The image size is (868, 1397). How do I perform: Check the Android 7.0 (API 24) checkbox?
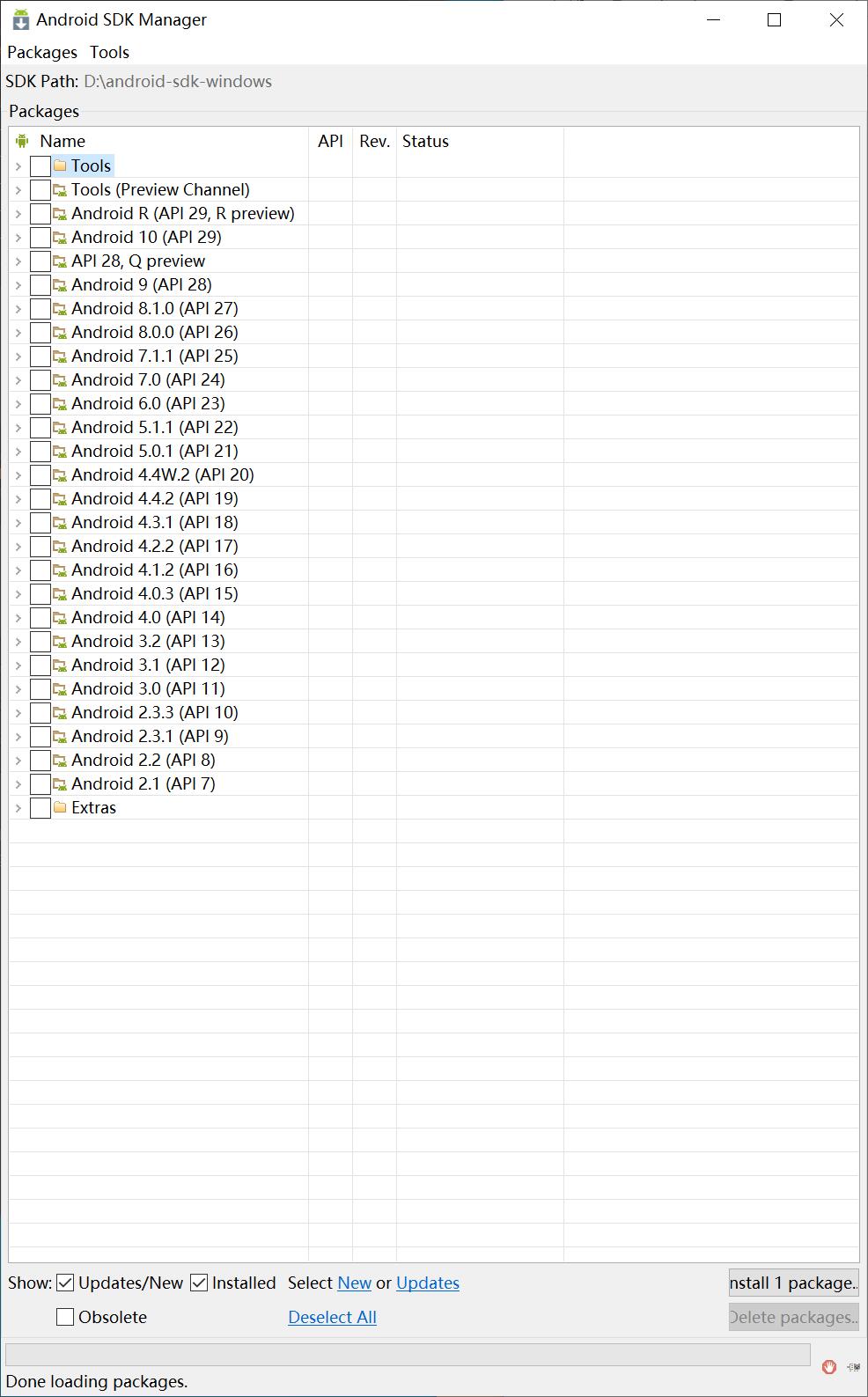pos(40,380)
